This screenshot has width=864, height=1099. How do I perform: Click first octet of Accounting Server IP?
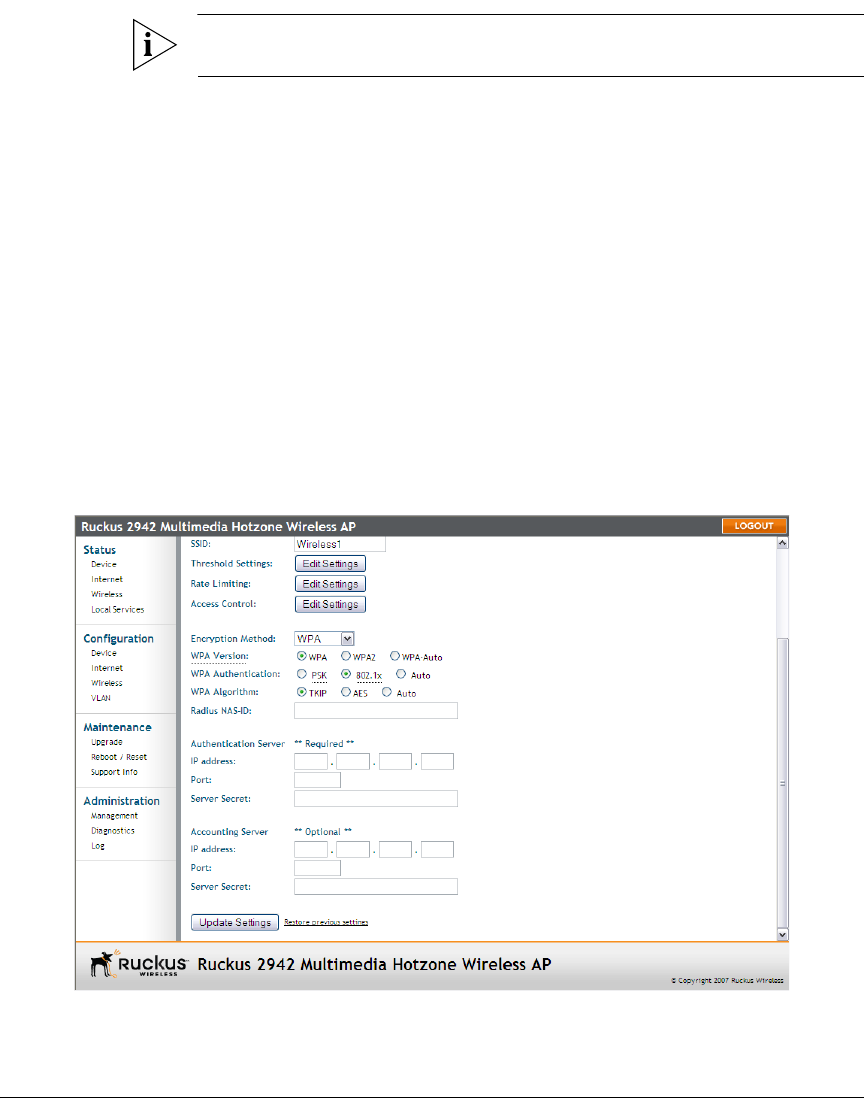tap(311, 849)
